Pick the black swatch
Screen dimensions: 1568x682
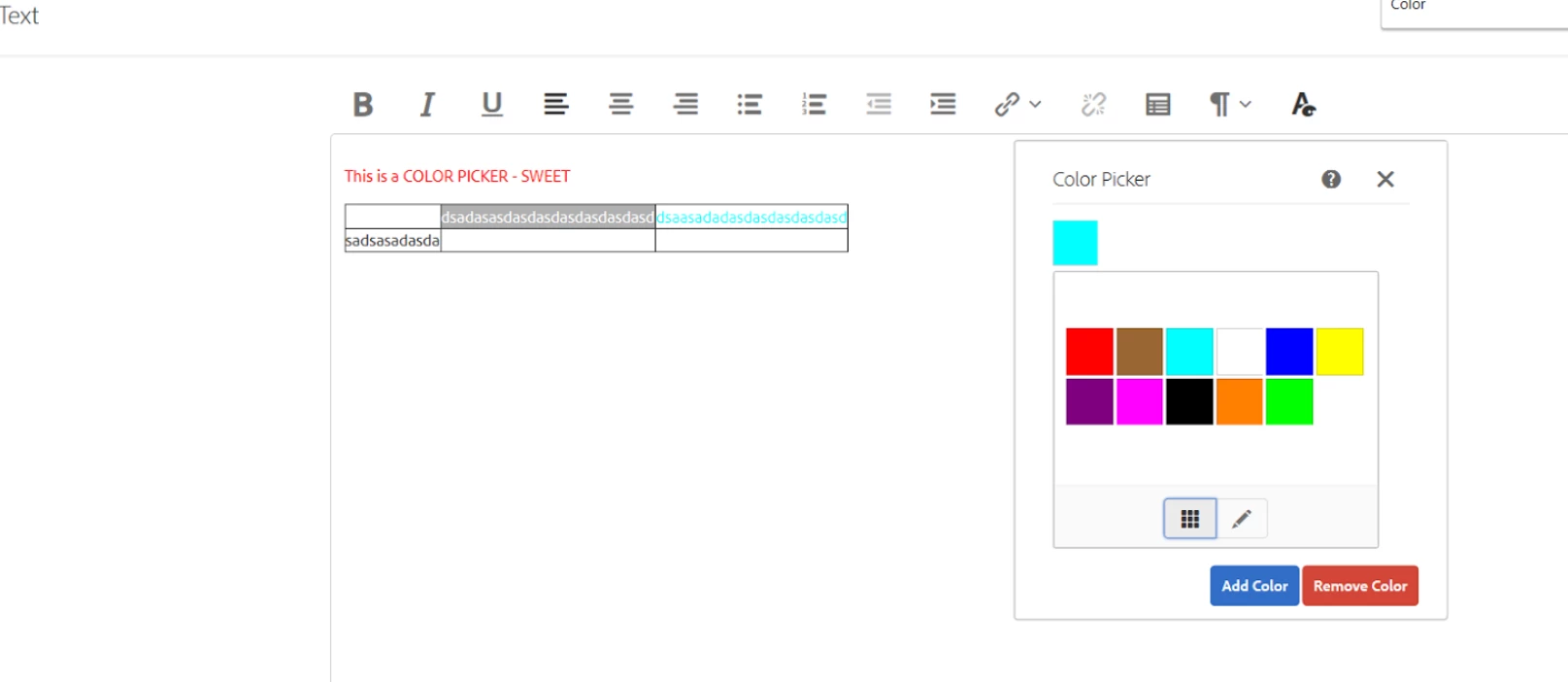[1189, 401]
